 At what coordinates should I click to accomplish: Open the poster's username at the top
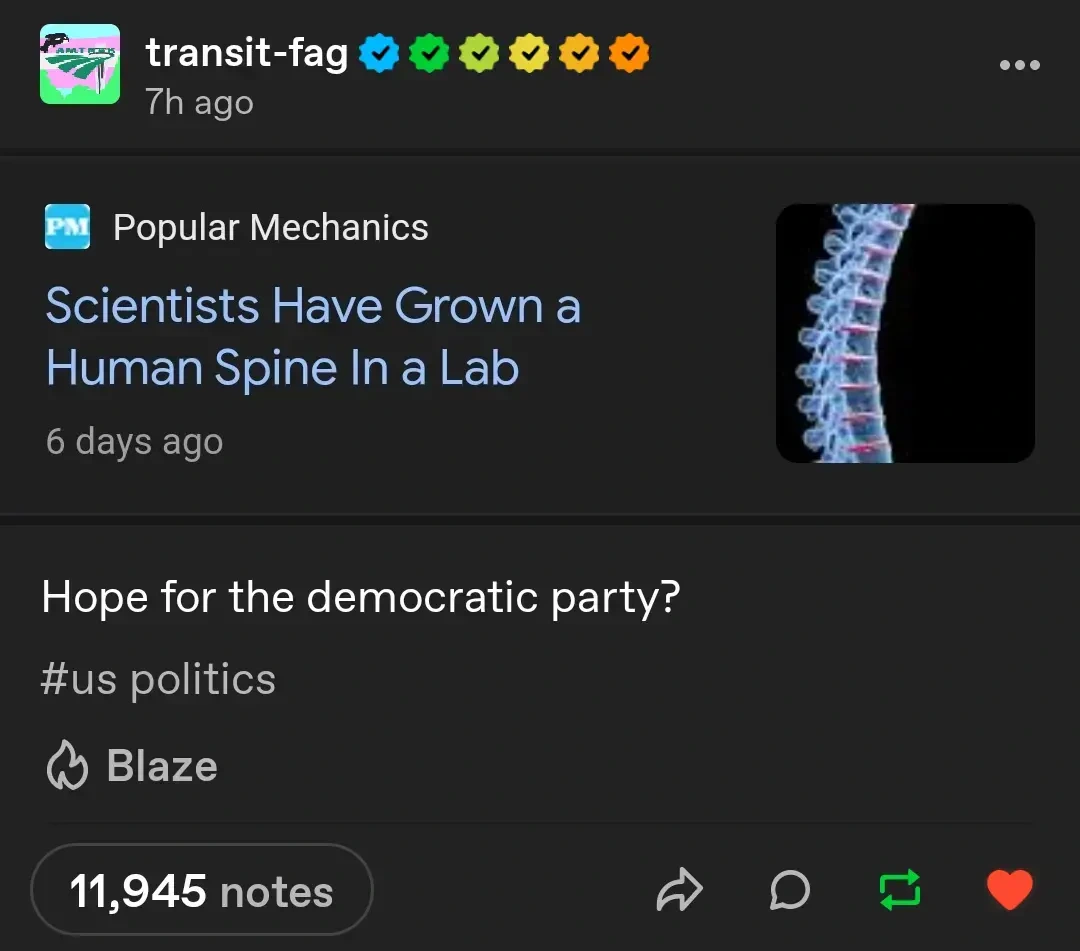click(246, 53)
